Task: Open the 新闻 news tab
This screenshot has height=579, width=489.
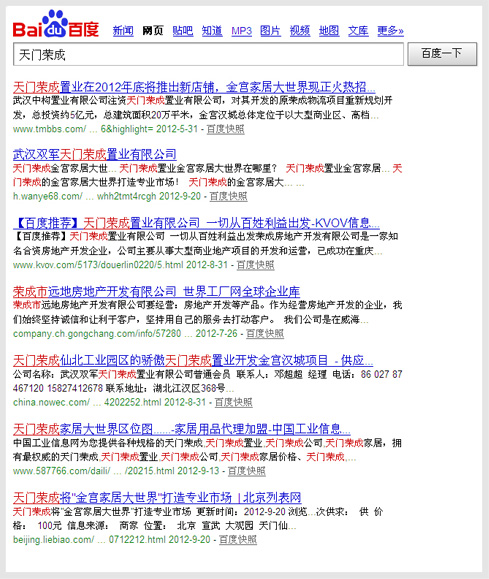Action: click(123, 31)
